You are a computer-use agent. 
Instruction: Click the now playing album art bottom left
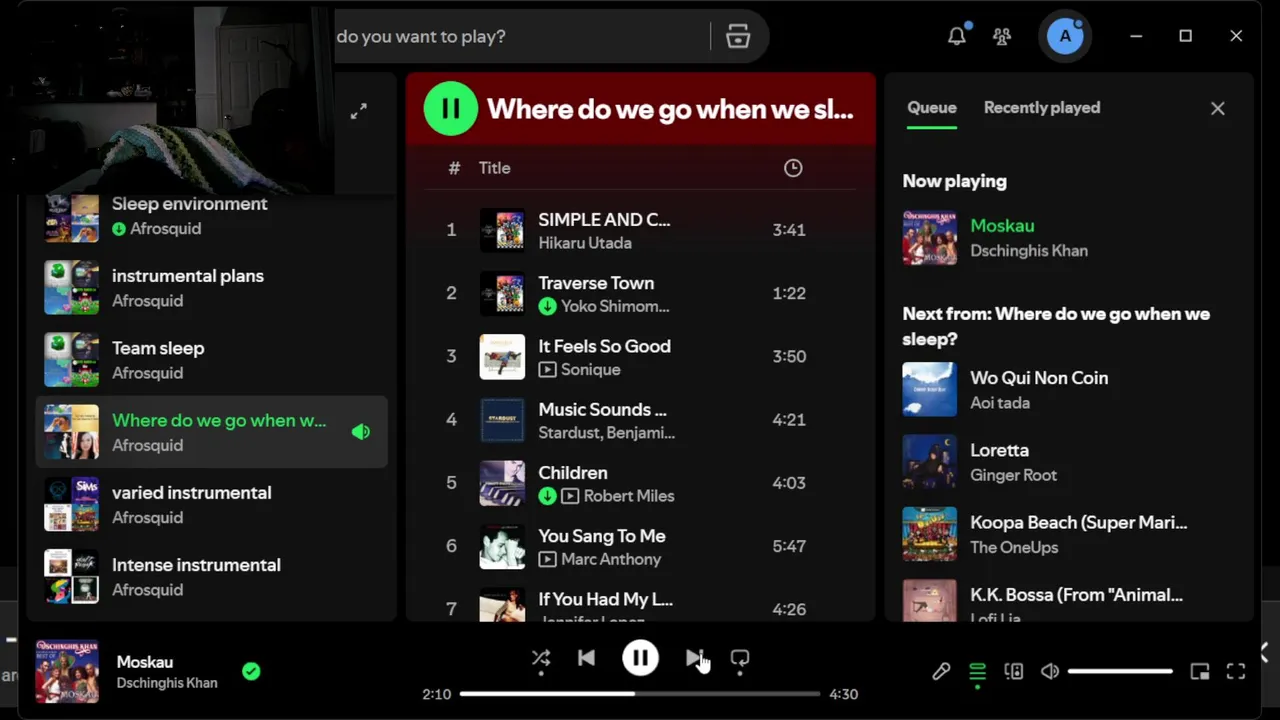pos(67,671)
